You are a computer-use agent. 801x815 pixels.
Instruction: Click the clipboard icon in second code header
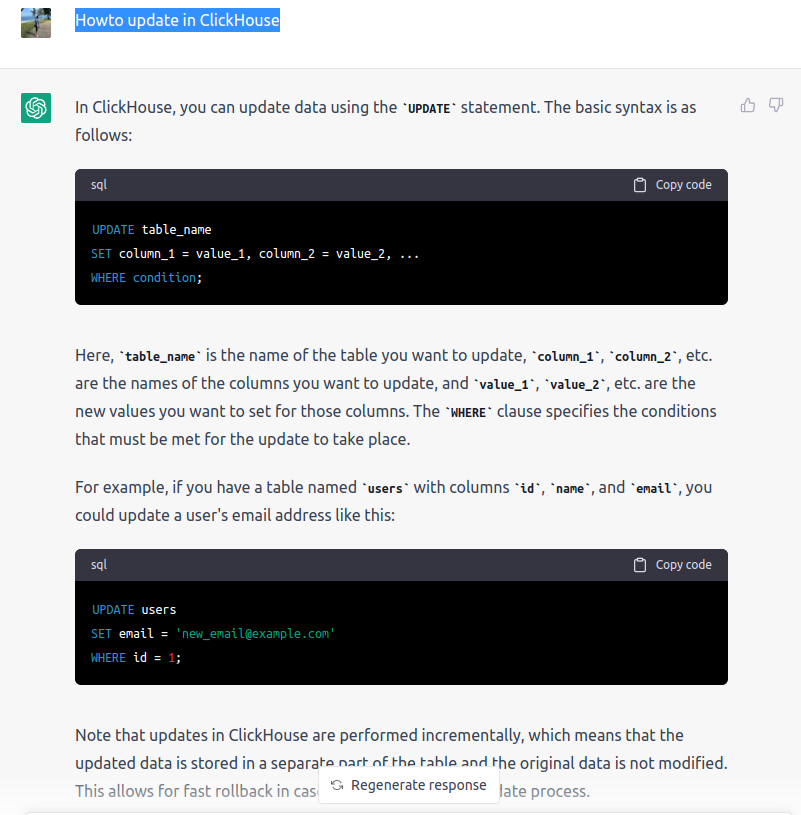tap(640, 565)
